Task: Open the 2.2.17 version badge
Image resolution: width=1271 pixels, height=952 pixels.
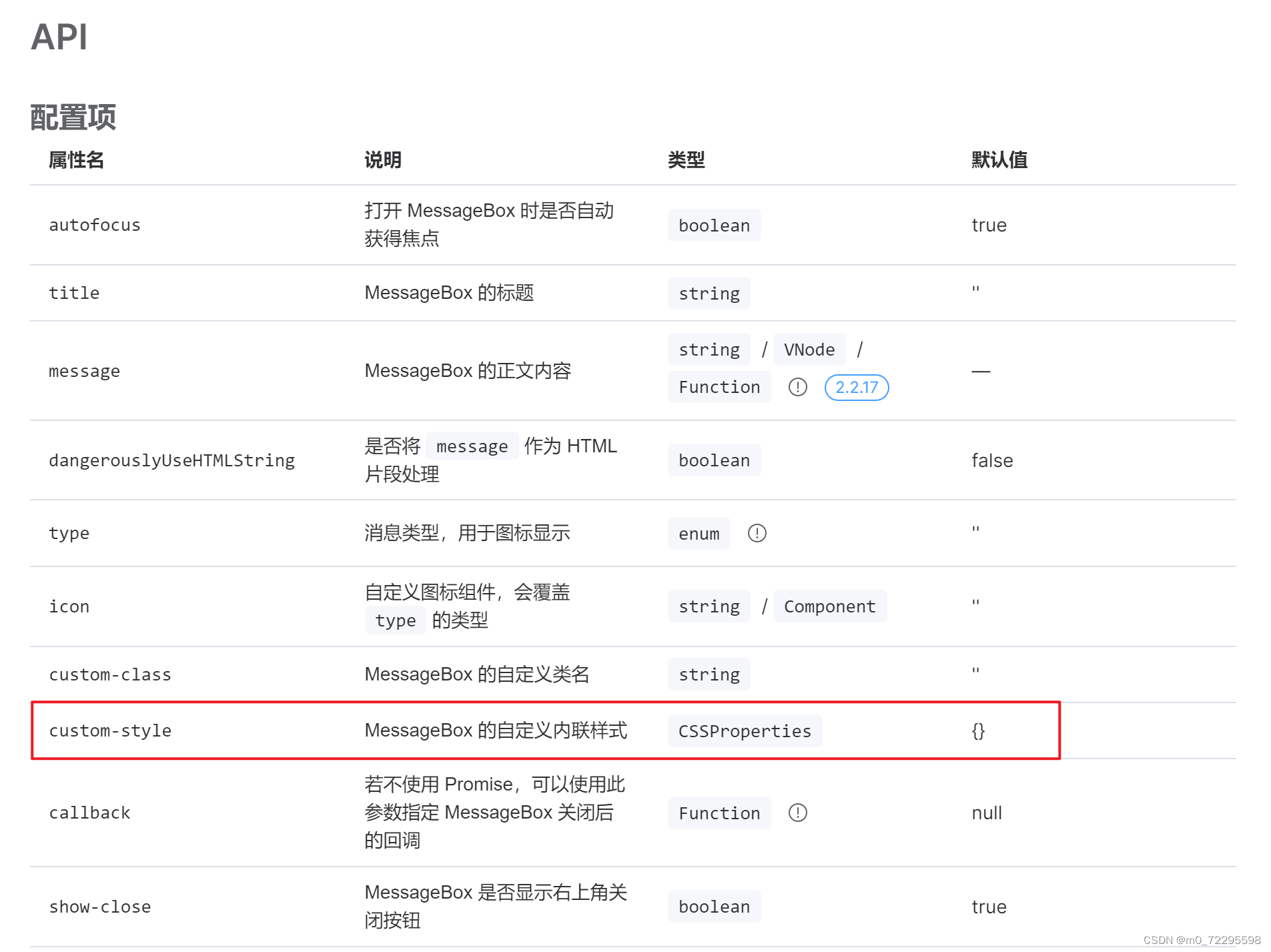Action: 857,387
